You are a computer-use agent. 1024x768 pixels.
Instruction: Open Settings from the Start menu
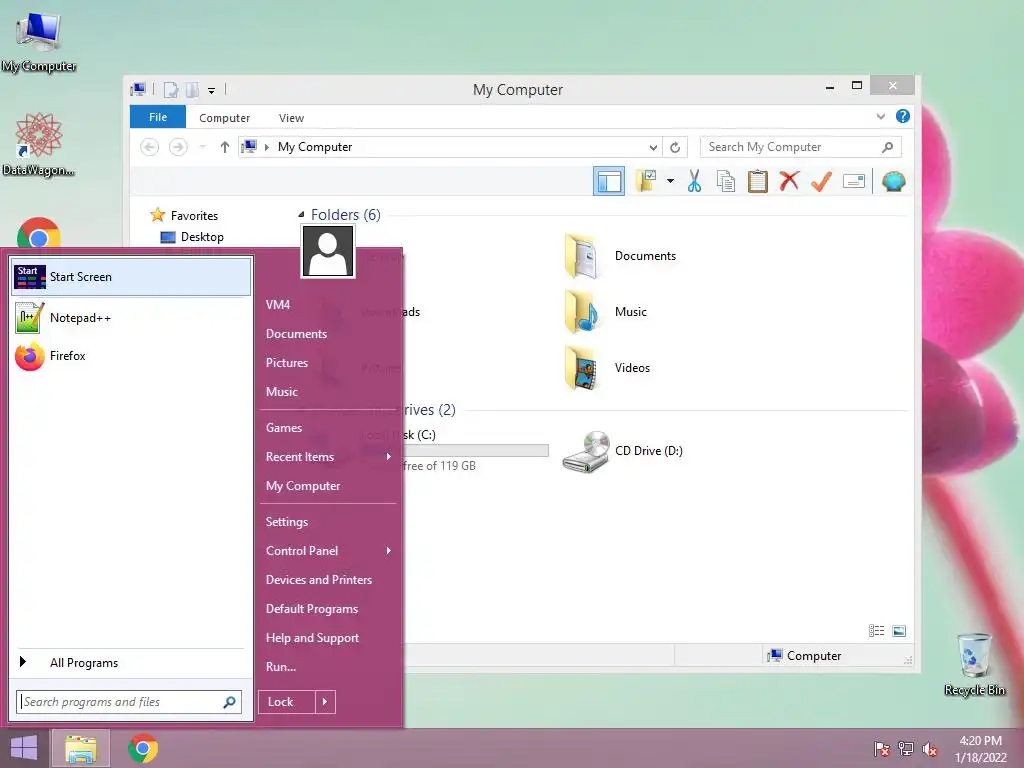tap(287, 522)
